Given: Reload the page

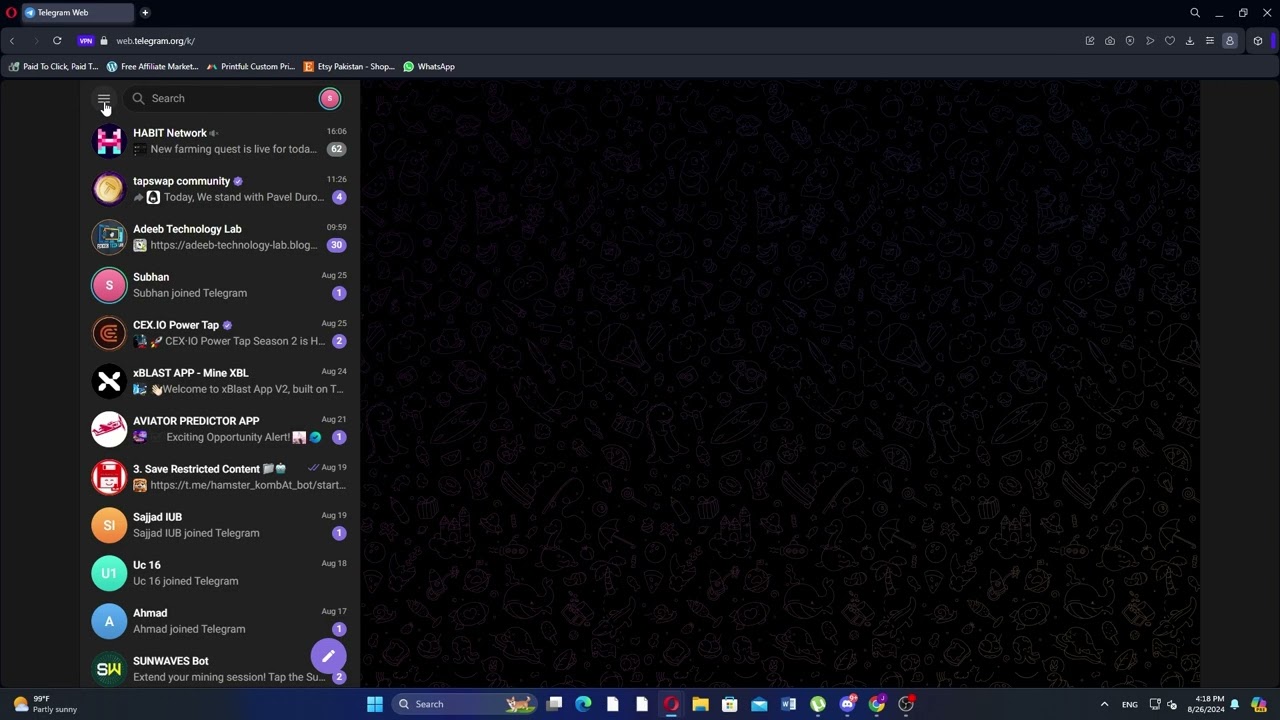Looking at the screenshot, I should click(x=57, y=41).
